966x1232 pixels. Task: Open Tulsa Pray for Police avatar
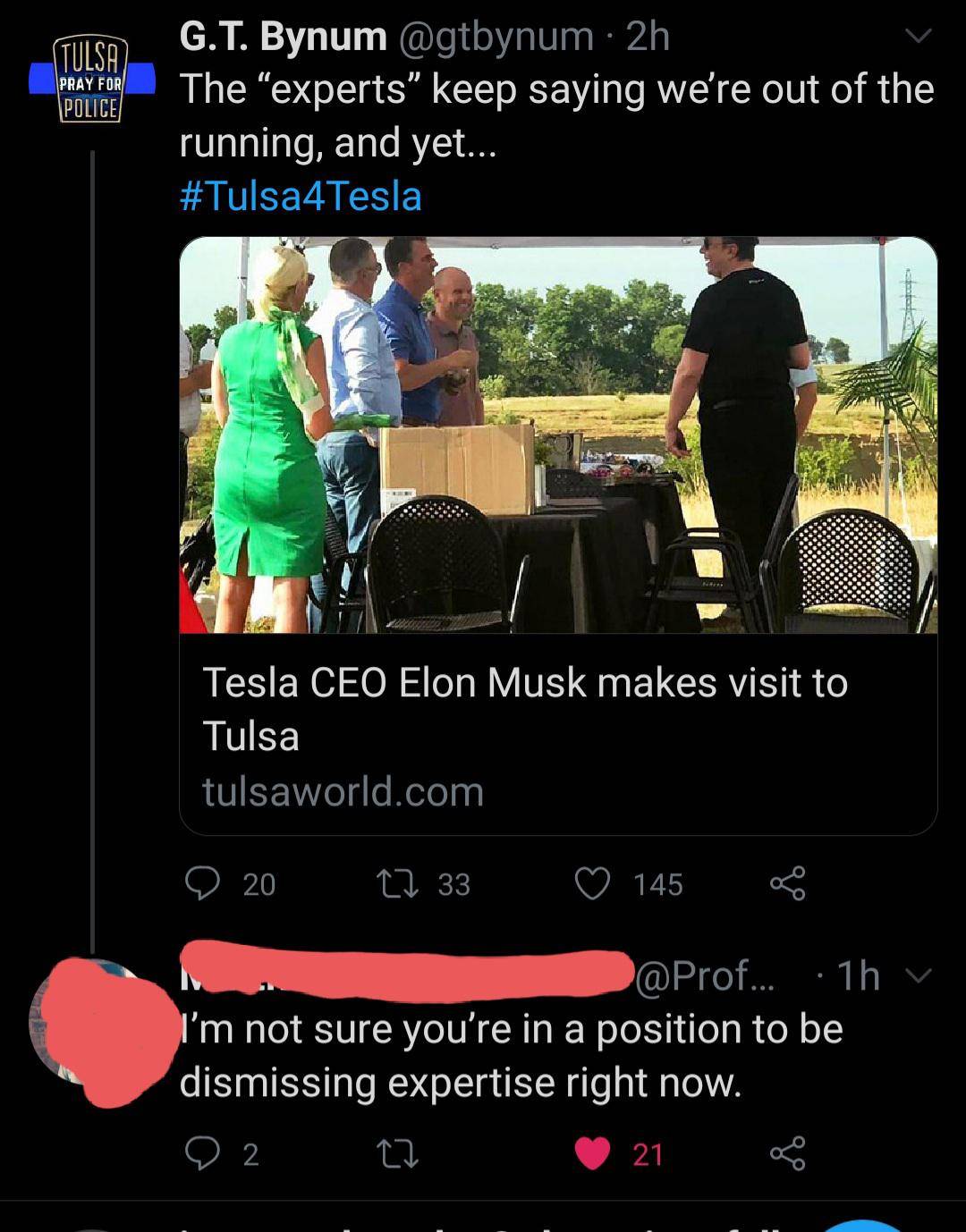91,80
